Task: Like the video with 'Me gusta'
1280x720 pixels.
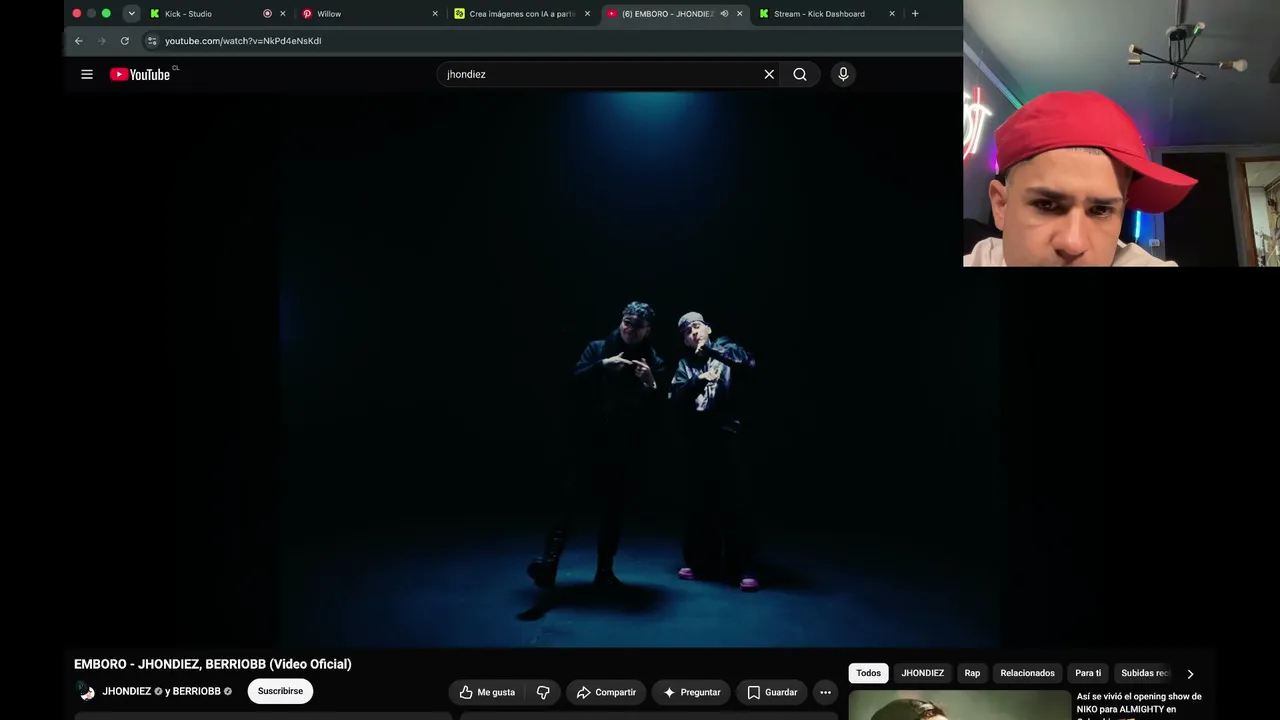Action: coord(487,692)
